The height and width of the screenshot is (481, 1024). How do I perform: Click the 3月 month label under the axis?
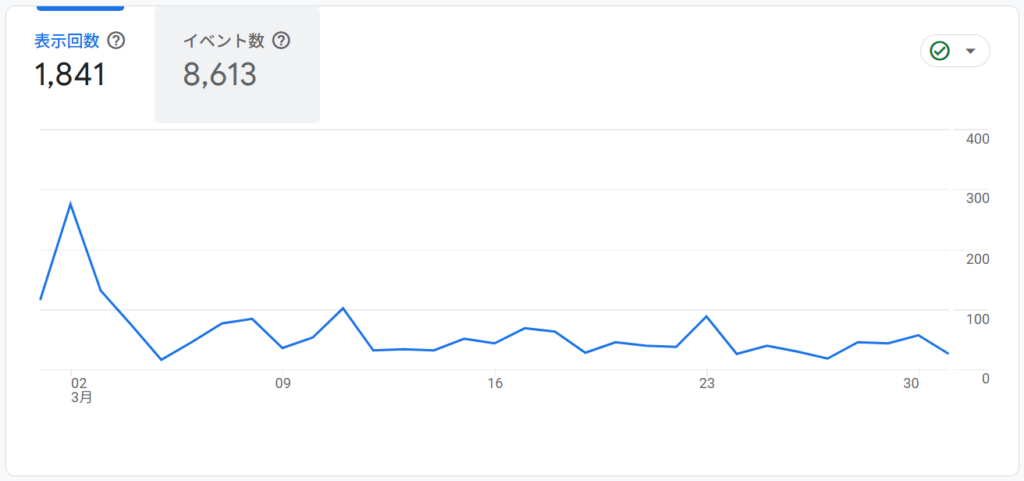tap(82, 397)
